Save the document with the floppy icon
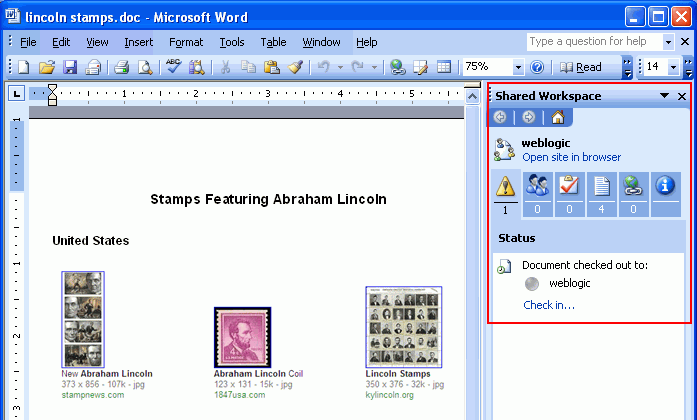The width and height of the screenshot is (697, 420). (x=70, y=68)
